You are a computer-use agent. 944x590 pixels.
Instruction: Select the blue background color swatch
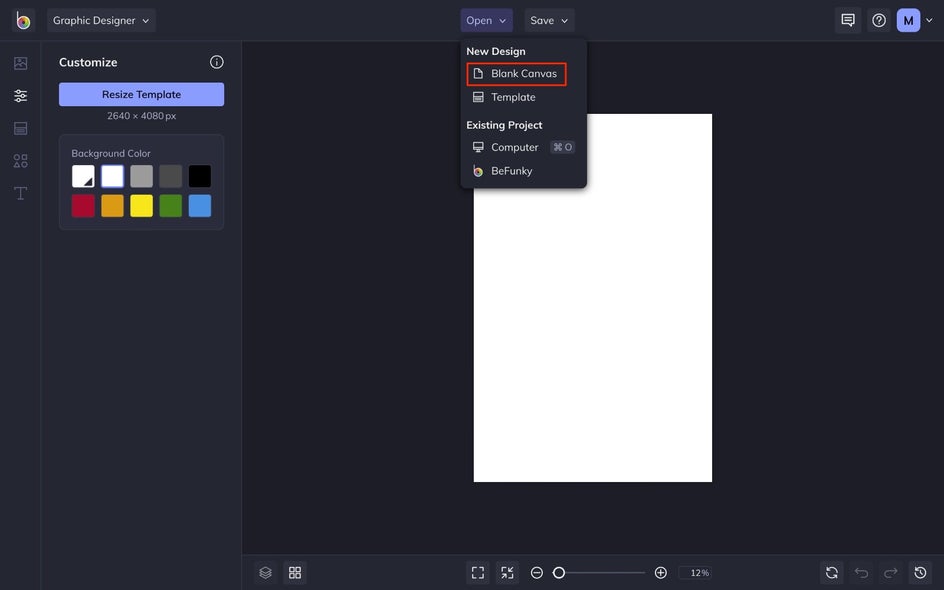pyautogui.click(x=200, y=206)
